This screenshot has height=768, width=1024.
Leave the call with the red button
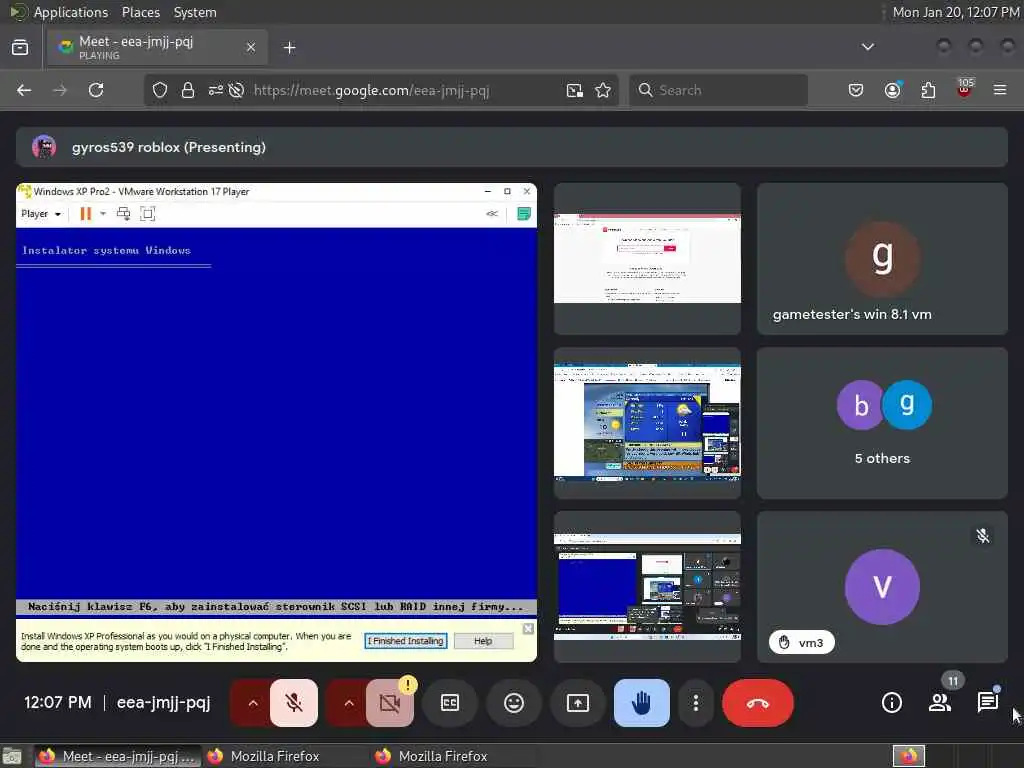(758, 703)
